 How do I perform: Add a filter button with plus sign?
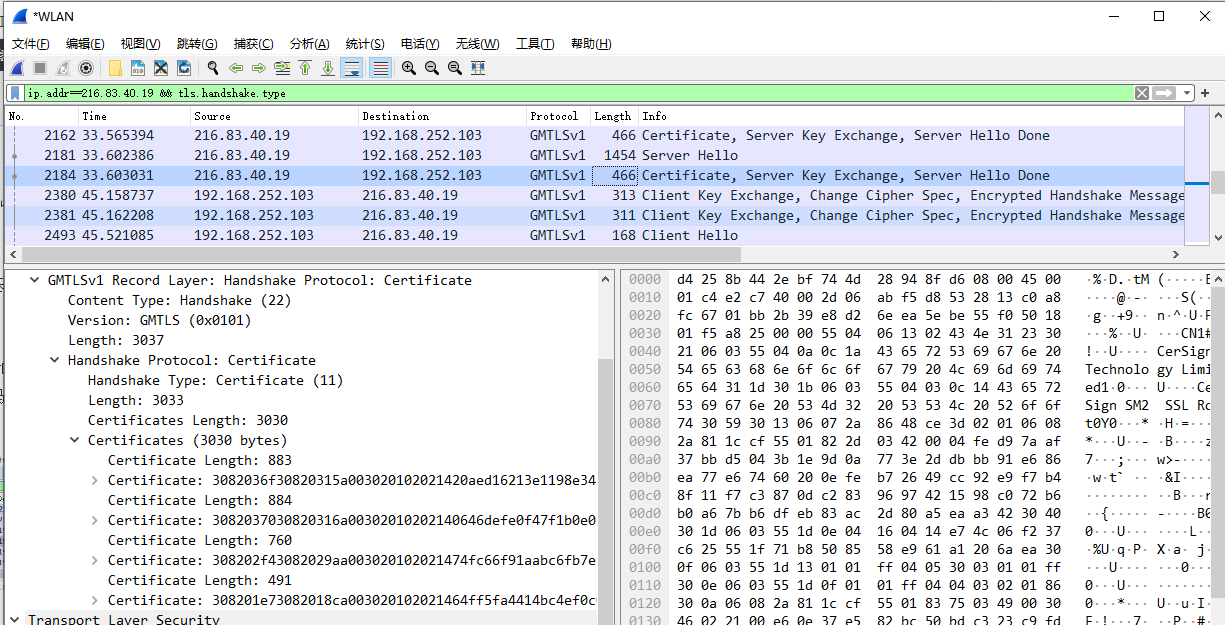[1206, 93]
